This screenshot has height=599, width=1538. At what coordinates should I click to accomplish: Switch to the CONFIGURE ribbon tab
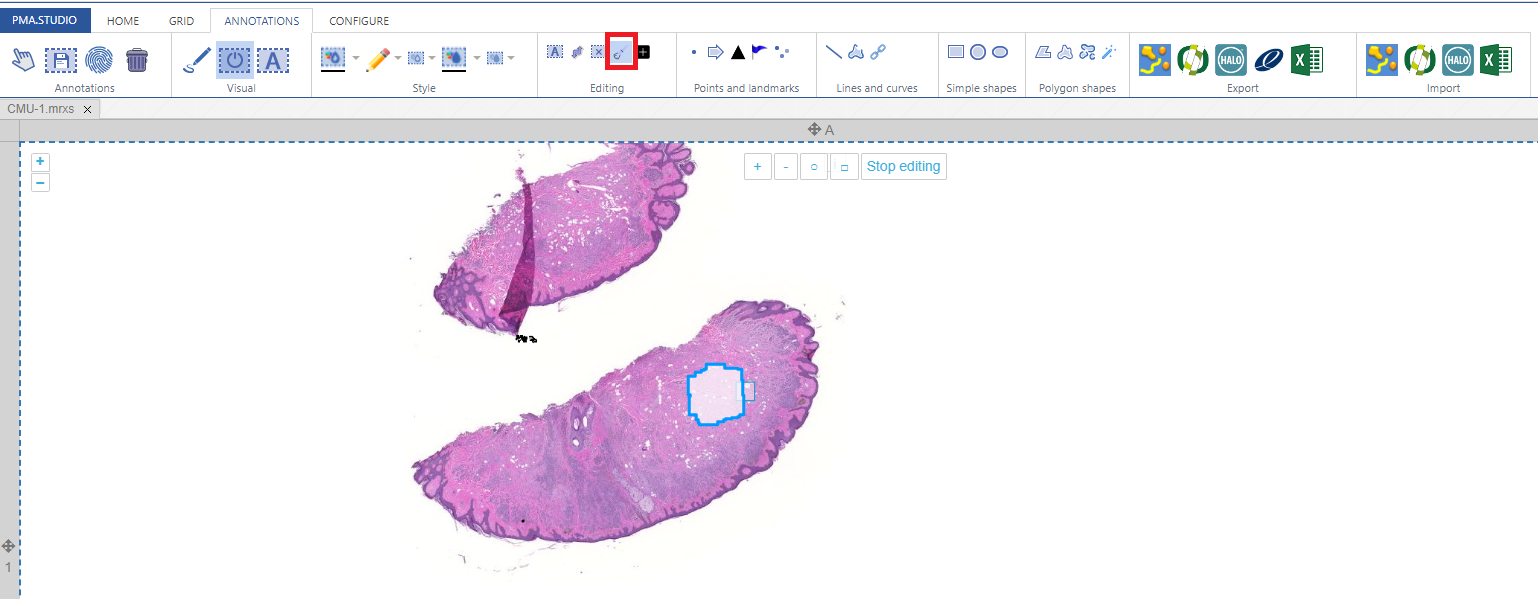pos(359,21)
